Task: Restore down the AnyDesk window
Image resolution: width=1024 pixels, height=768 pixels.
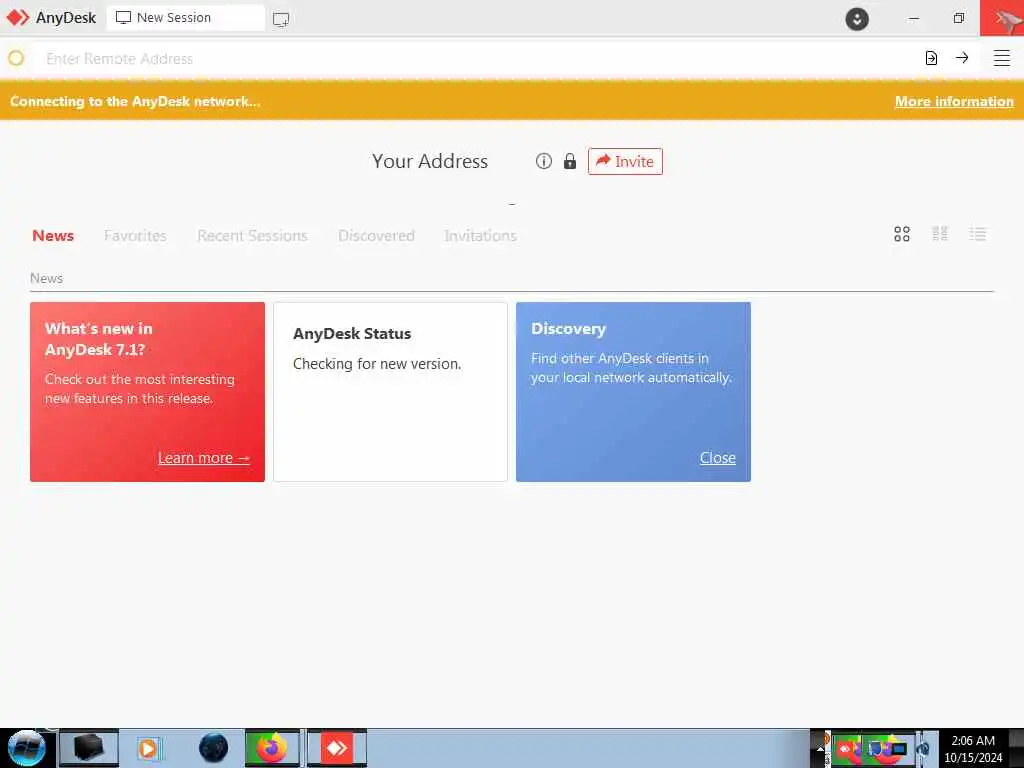Action: pos(958,18)
